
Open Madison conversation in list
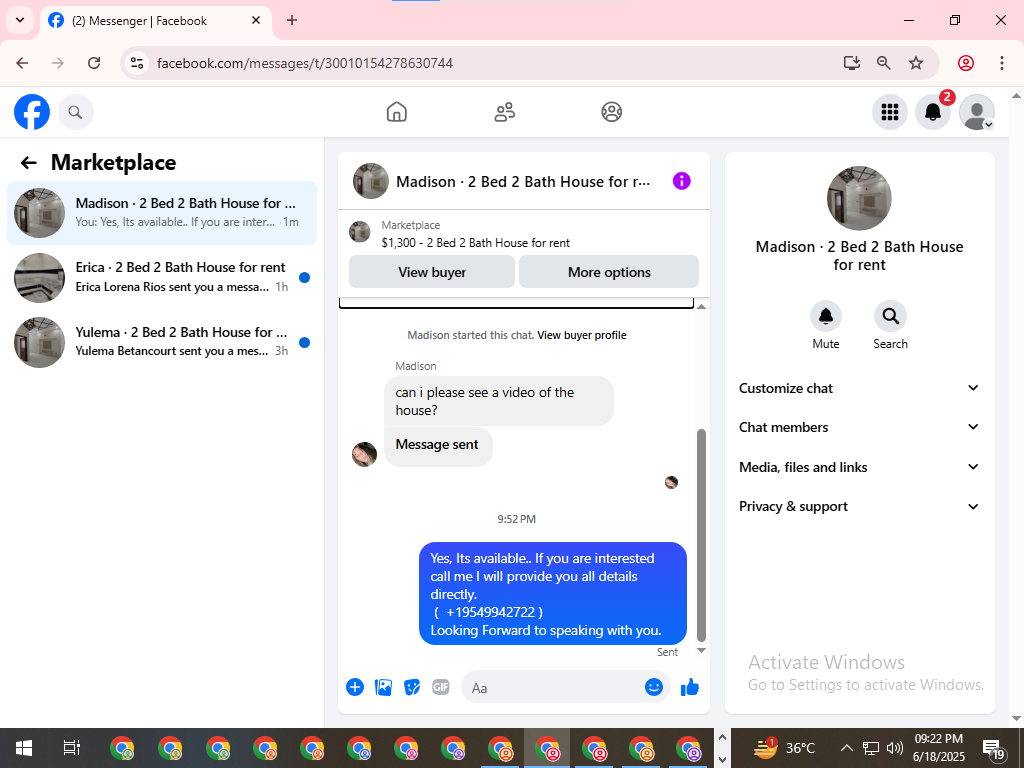click(x=162, y=213)
